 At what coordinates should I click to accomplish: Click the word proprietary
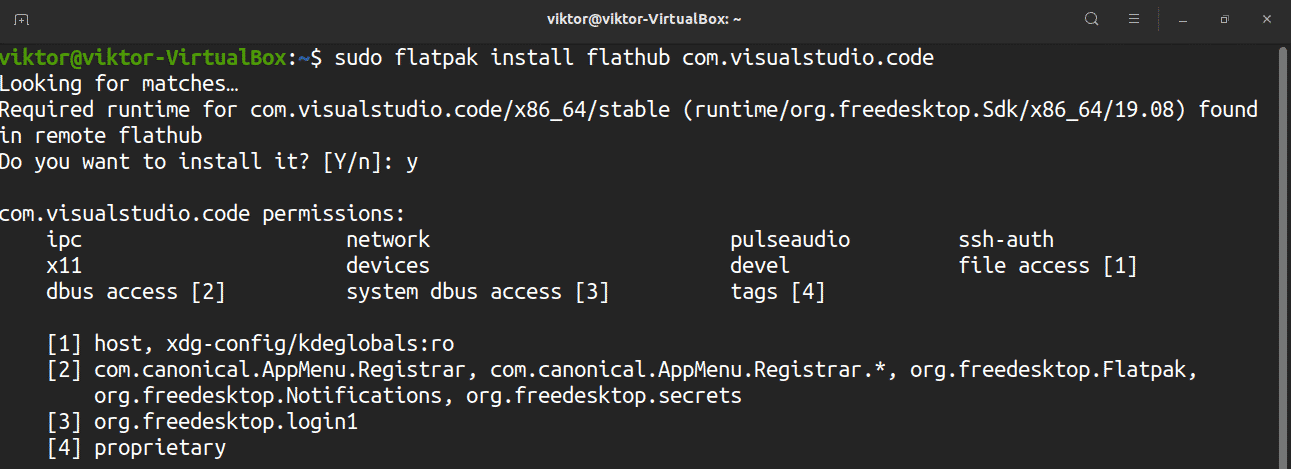click(x=160, y=448)
